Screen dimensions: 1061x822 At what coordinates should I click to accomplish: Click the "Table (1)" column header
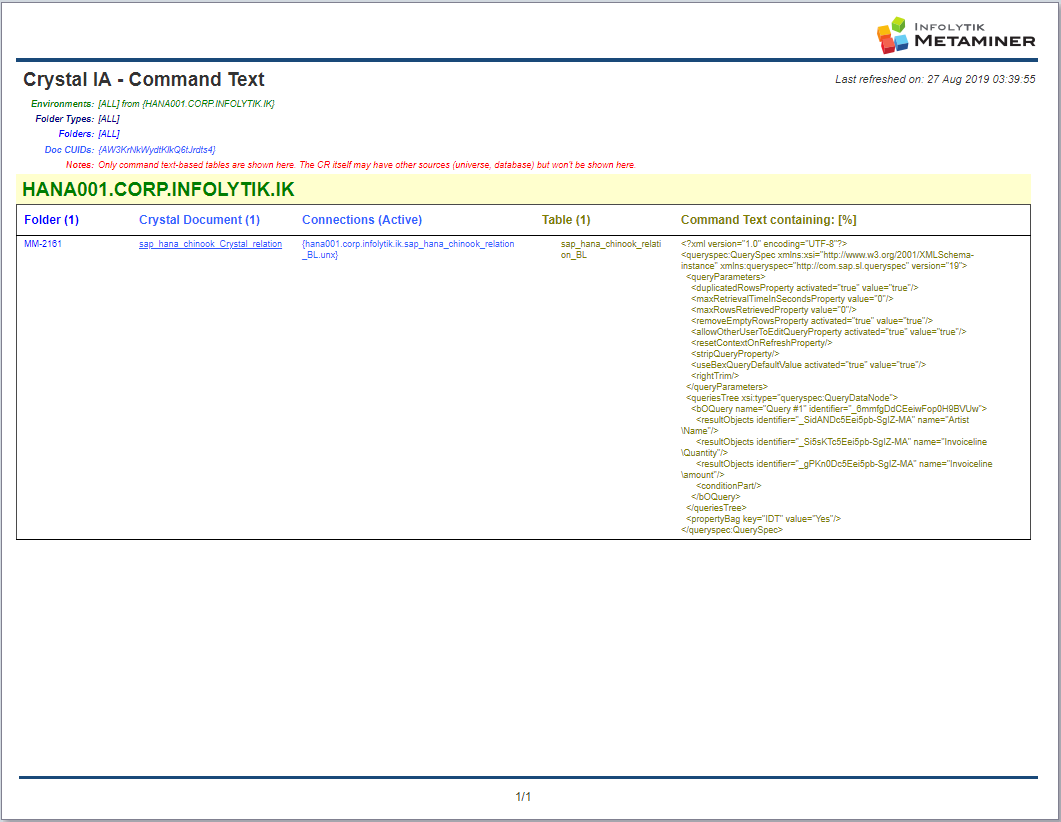pos(566,220)
